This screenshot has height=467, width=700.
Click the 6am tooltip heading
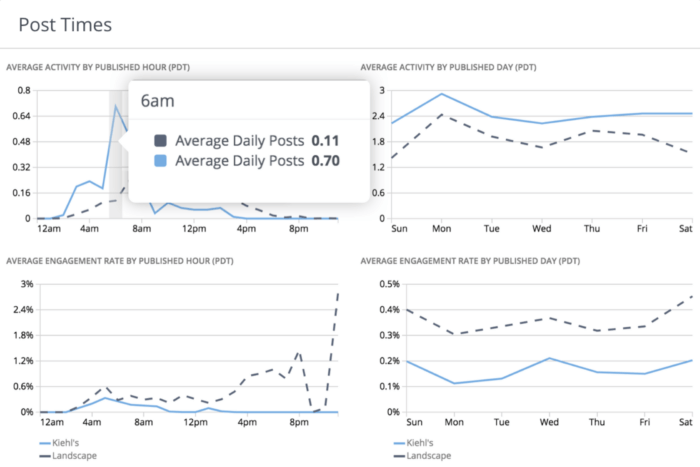(x=158, y=101)
